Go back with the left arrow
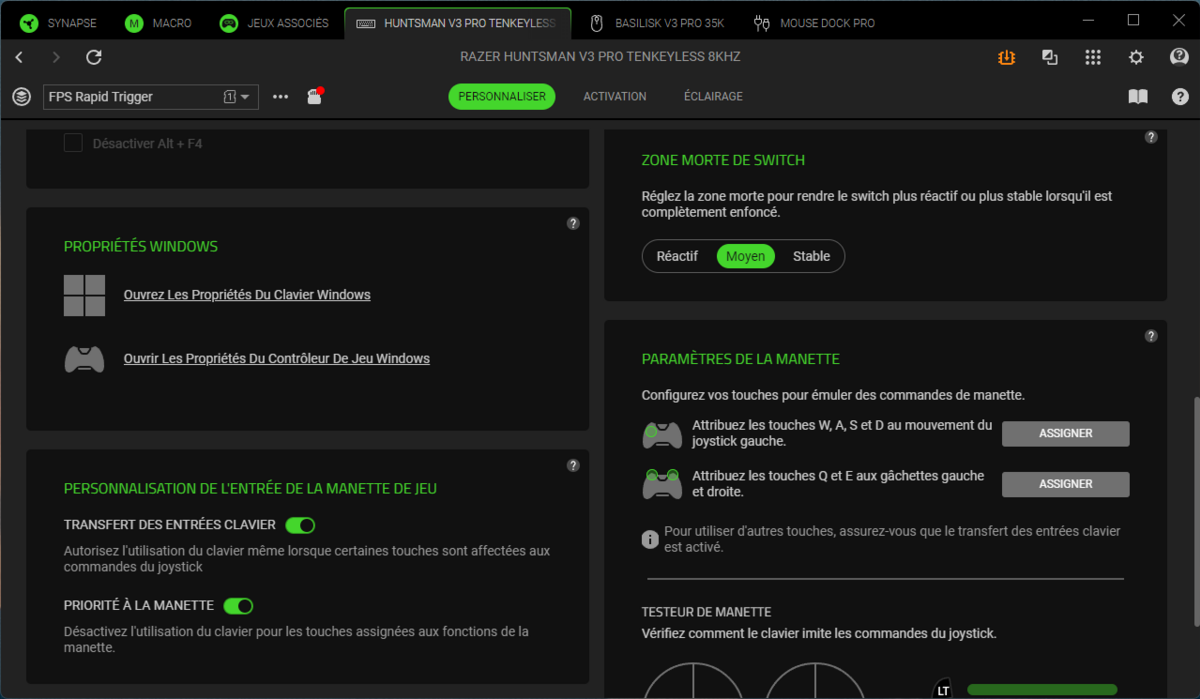 19,57
